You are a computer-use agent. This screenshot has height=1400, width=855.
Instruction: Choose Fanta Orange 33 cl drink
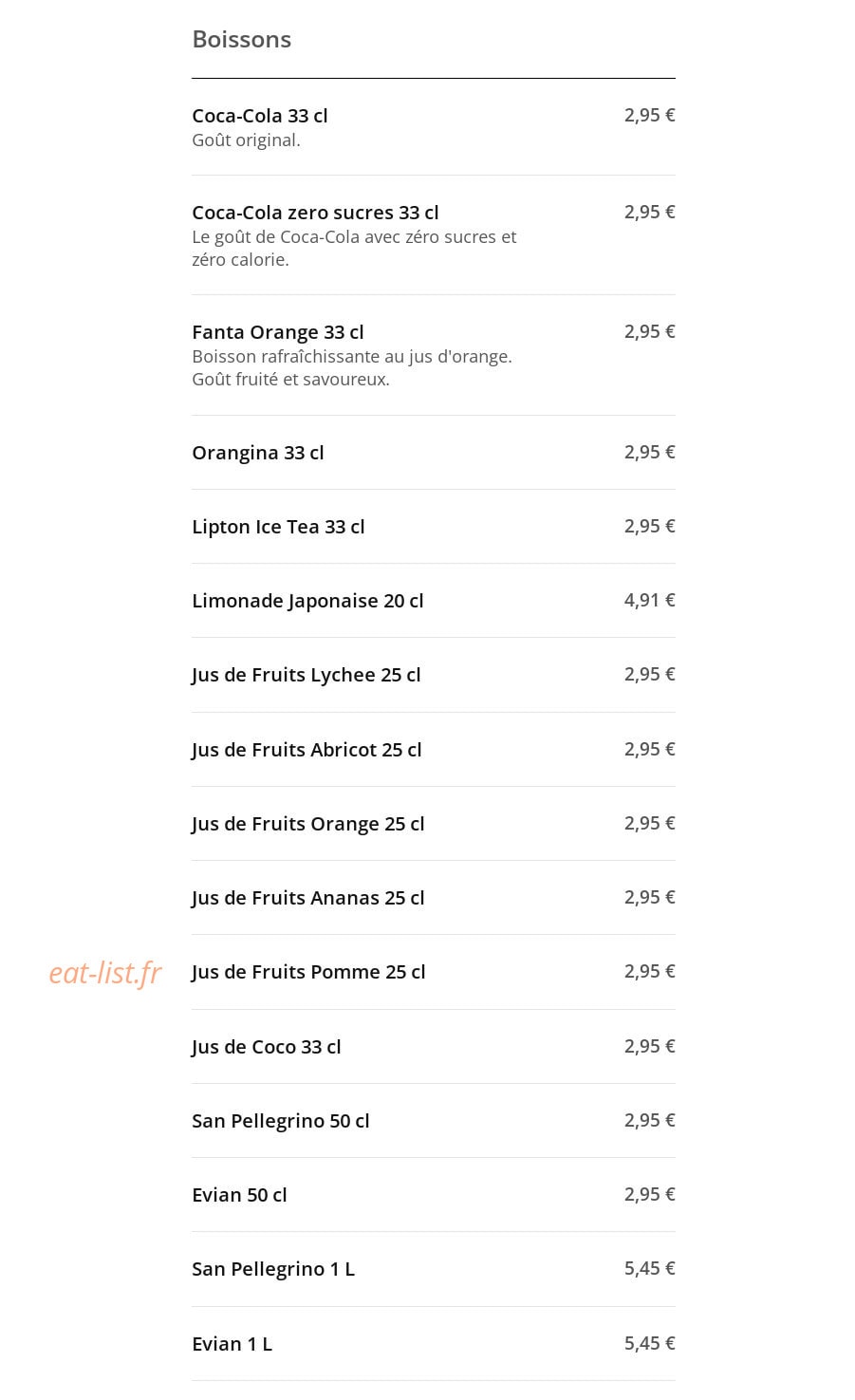(433, 355)
